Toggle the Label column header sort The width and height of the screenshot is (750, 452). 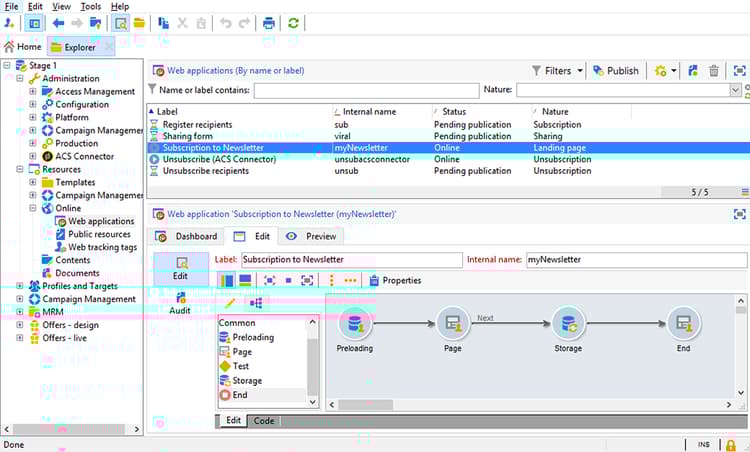(x=167, y=111)
